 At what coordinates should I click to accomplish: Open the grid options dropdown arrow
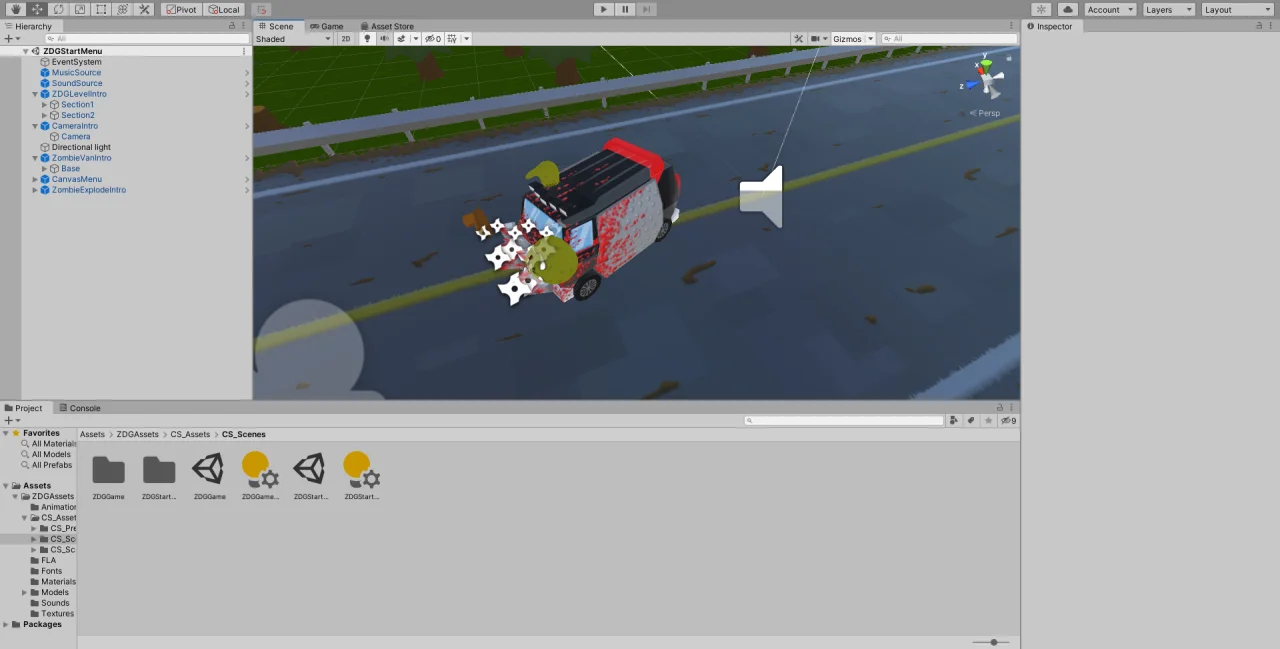click(466, 39)
